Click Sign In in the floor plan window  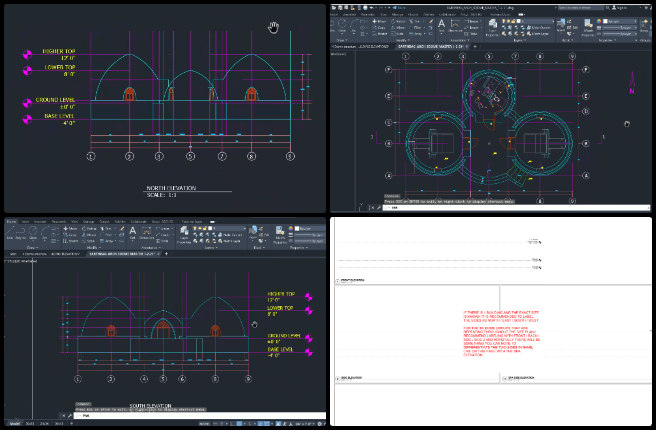(x=621, y=8)
